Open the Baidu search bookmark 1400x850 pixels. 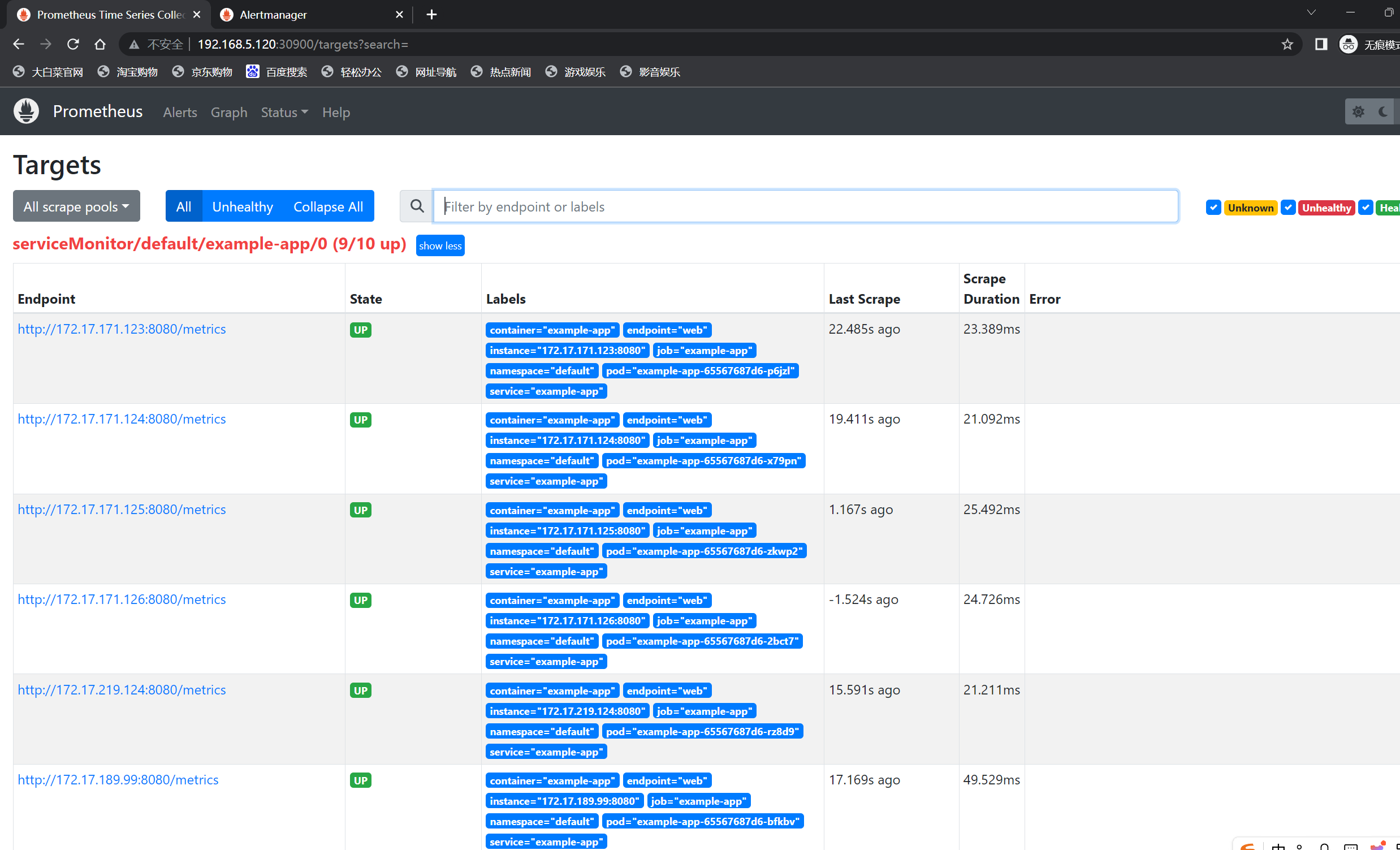pyautogui.click(x=276, y=72)
